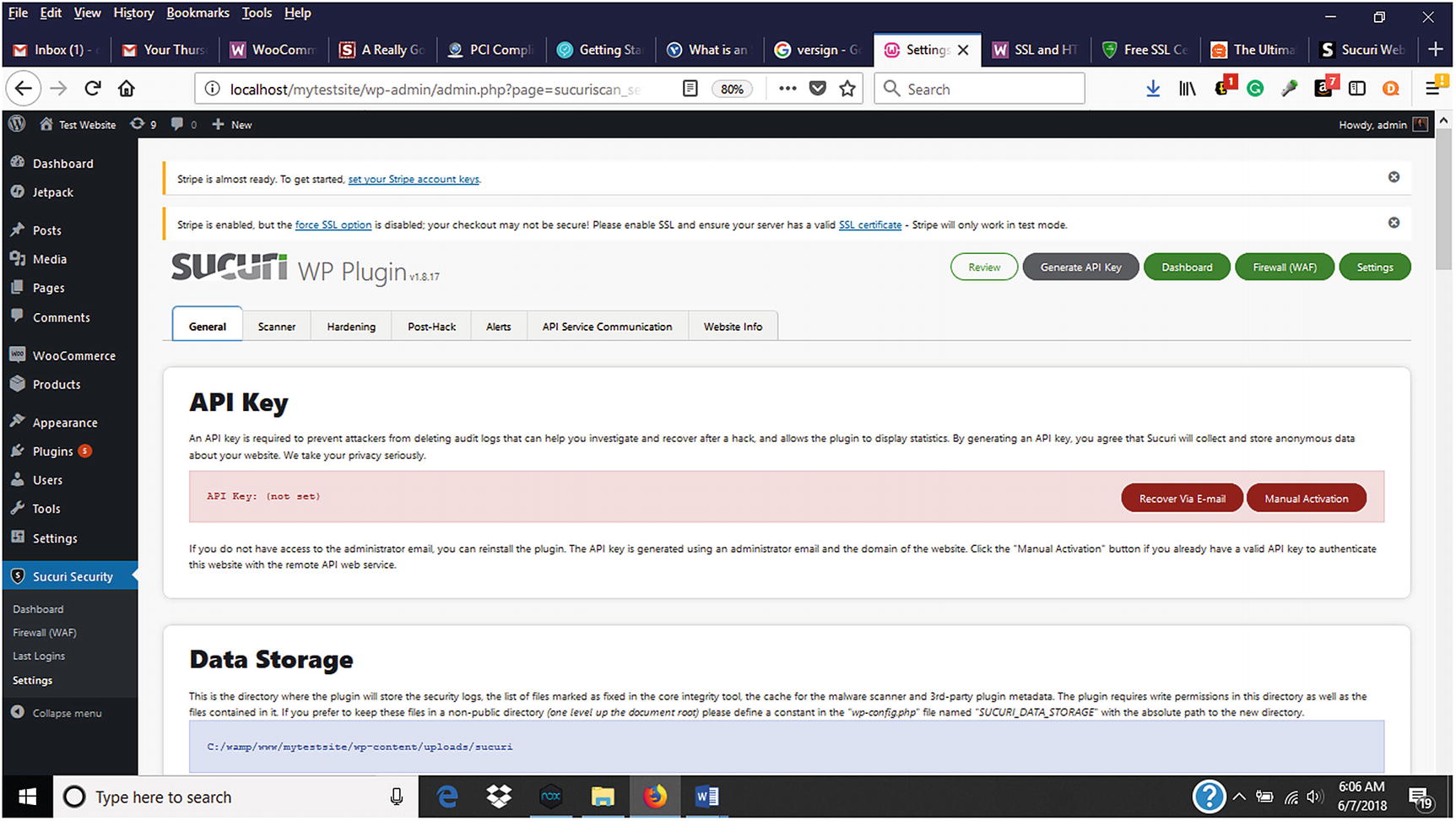This screenshot has width=1456, height=821.
Task: Open the Firefox downloads panel
Action: (1153, 89)
